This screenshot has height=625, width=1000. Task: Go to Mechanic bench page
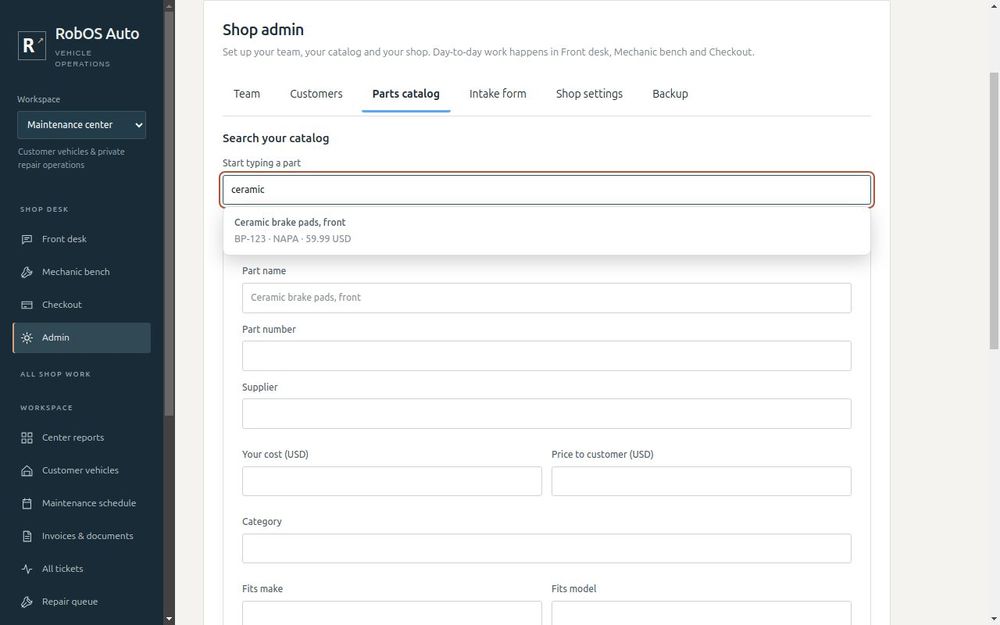[82, 272]
